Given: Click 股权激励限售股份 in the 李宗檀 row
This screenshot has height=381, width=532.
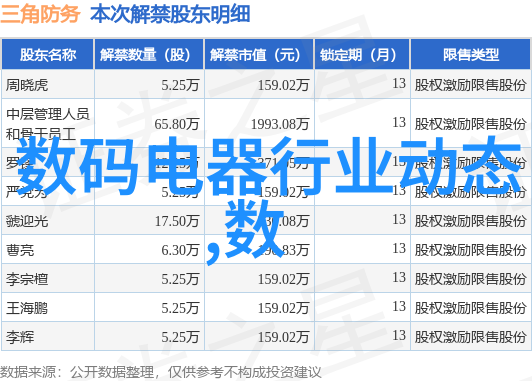Looking at the screenshot, I should tap(470, 279).
